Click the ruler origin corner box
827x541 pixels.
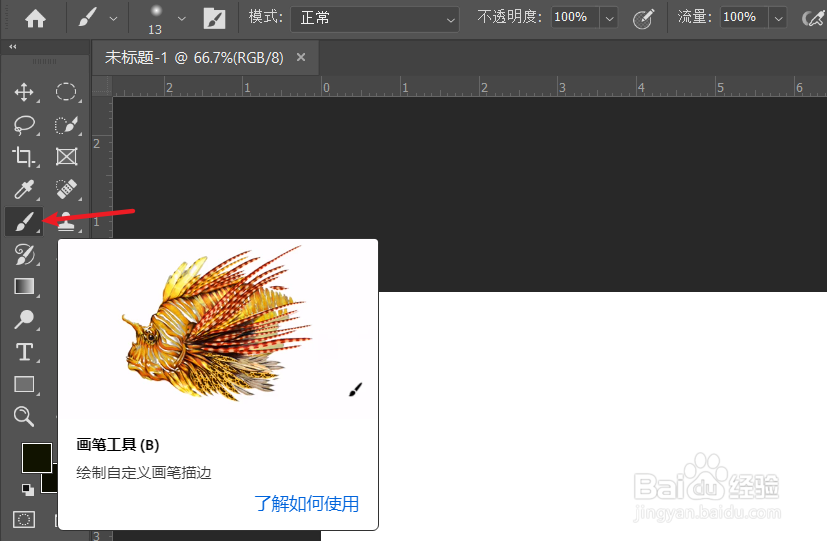pyautogui.click(x=102, y=86)
